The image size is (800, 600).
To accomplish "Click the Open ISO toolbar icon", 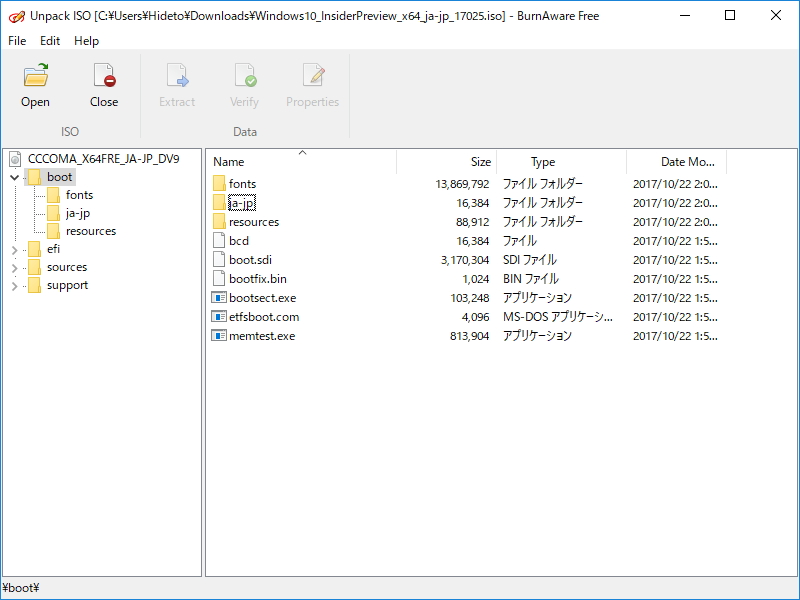I will 35,80.
